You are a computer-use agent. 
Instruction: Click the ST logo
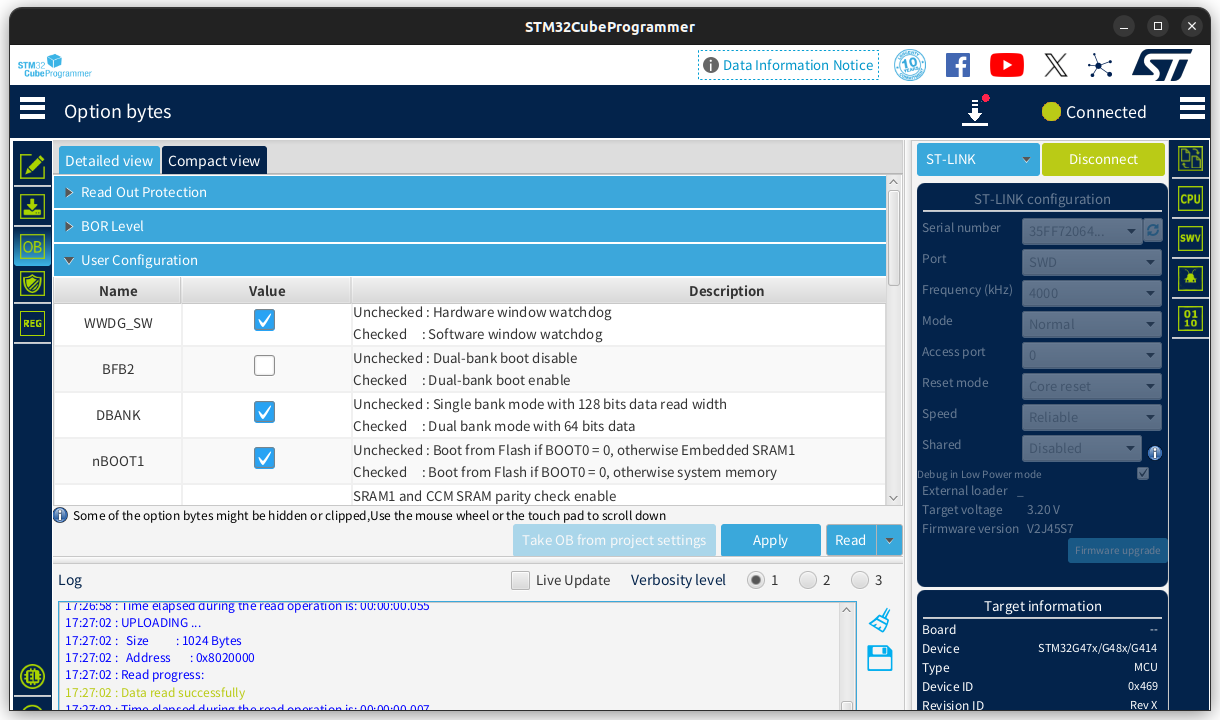pos(1162,65)
